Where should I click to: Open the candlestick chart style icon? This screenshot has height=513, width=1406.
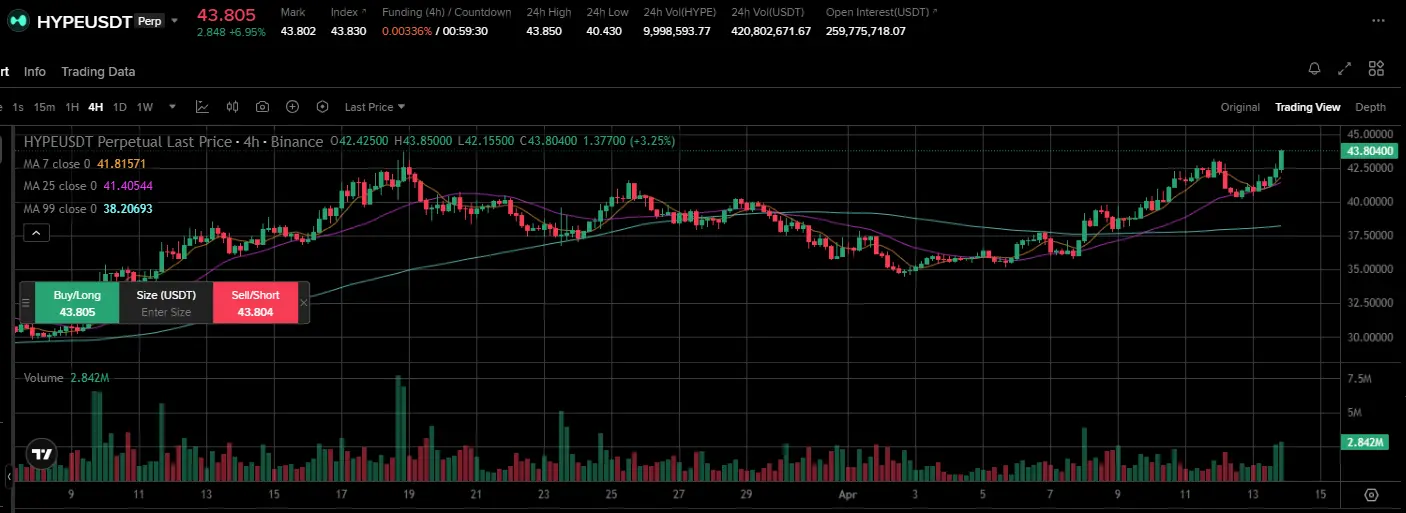232,107
